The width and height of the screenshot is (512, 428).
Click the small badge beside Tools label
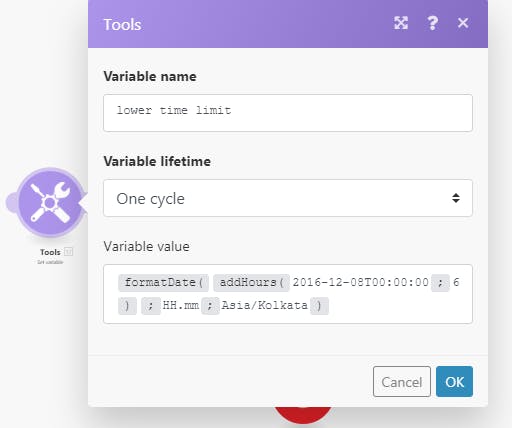tap(68, 252)
